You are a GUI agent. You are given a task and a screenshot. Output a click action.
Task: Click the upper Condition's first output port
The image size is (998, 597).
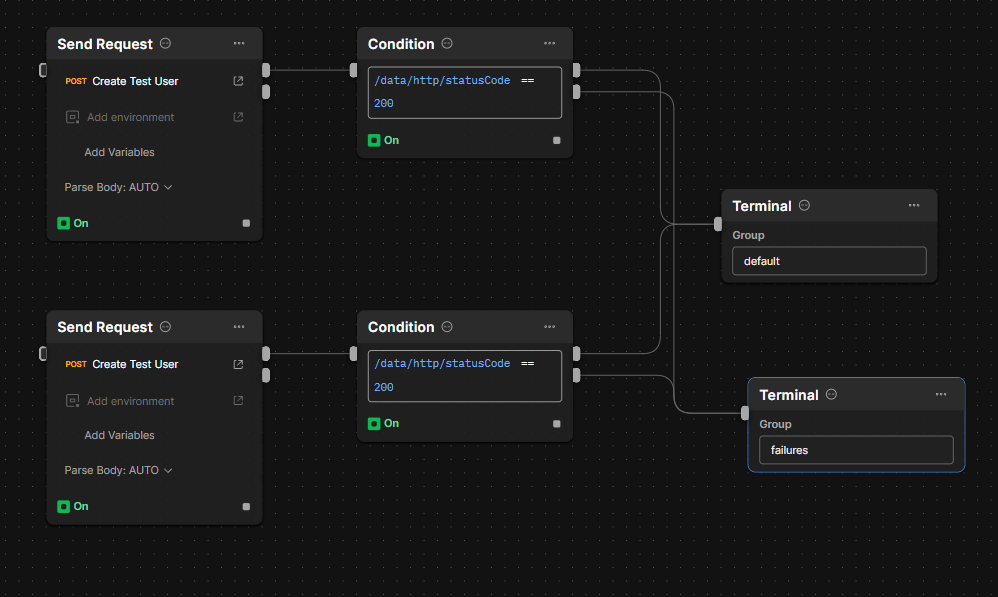(577, 70)
